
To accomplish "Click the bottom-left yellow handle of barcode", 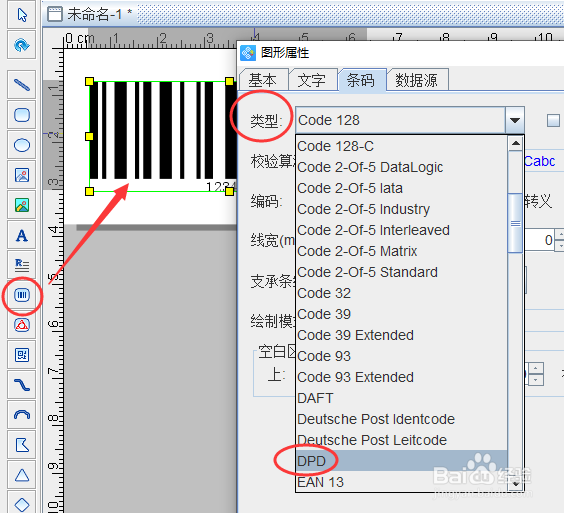I will click(x=89, y=191).
